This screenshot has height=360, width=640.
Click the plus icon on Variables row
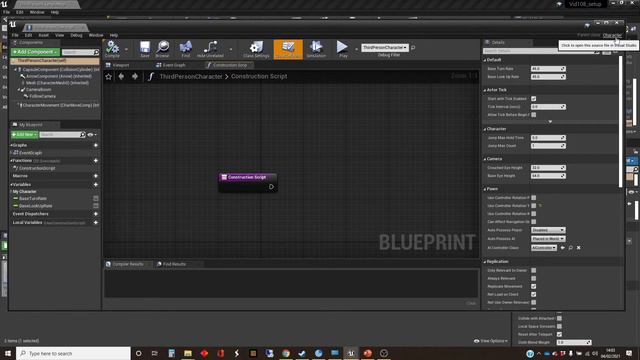coord(96,185)
